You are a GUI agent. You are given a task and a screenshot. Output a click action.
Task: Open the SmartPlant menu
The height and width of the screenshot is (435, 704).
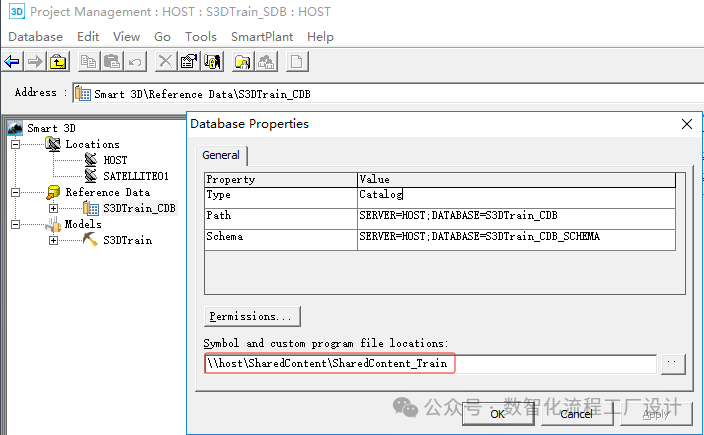click(x=262, y=37)
